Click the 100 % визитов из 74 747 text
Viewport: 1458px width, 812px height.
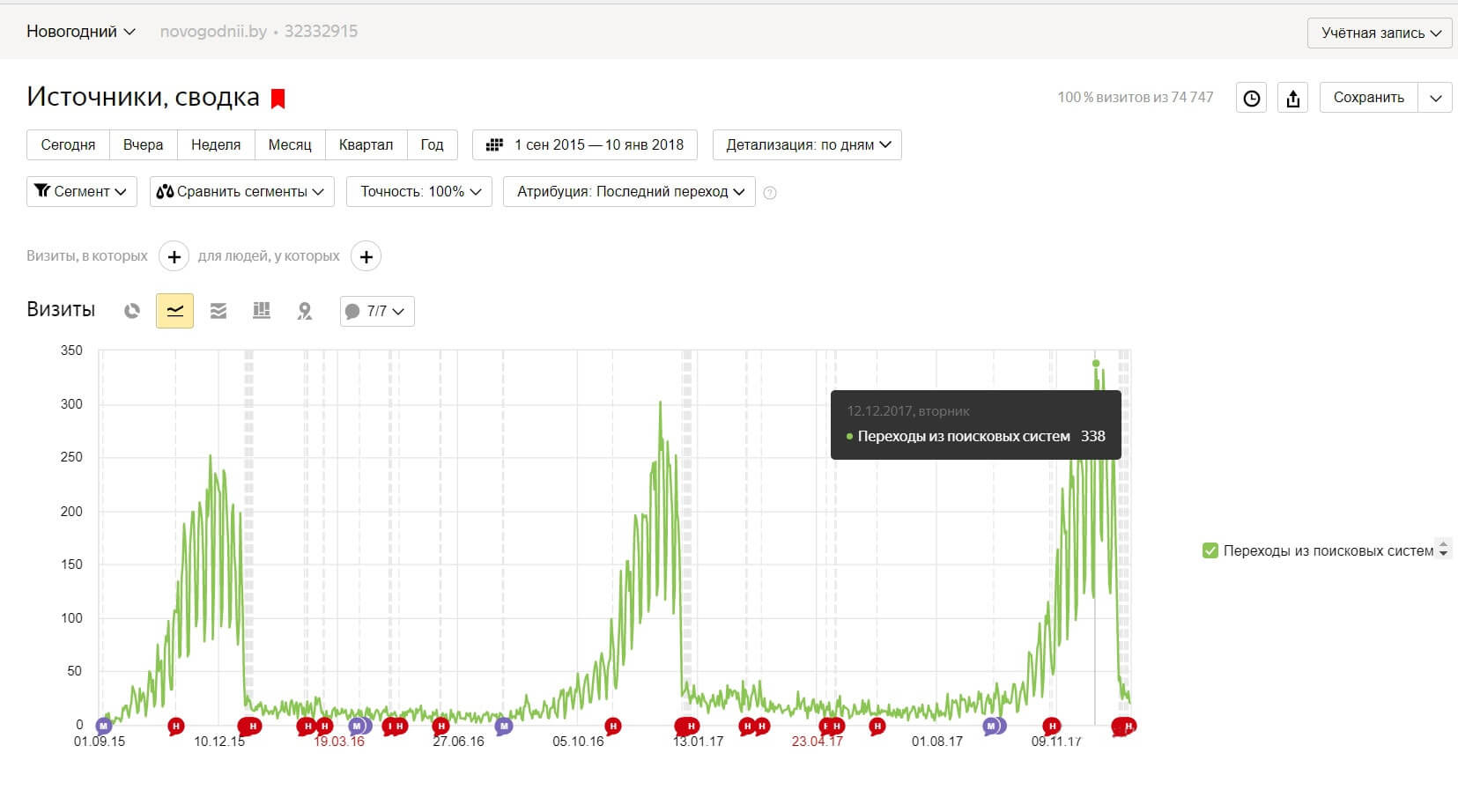pos(1135,98)
